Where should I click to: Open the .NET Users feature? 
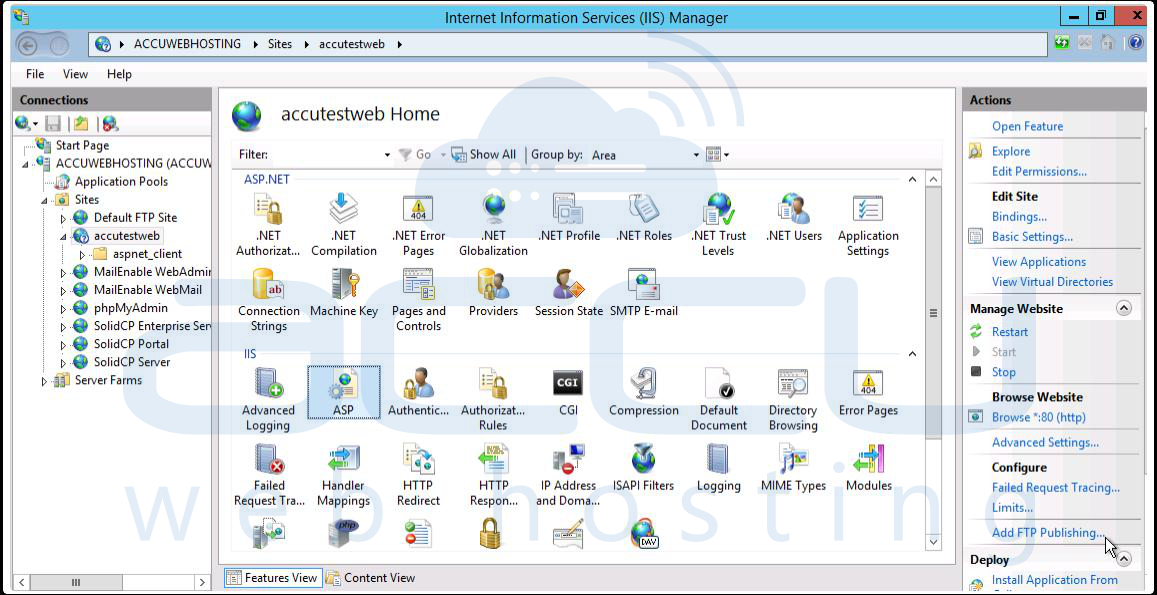click(x=794, y=218)
